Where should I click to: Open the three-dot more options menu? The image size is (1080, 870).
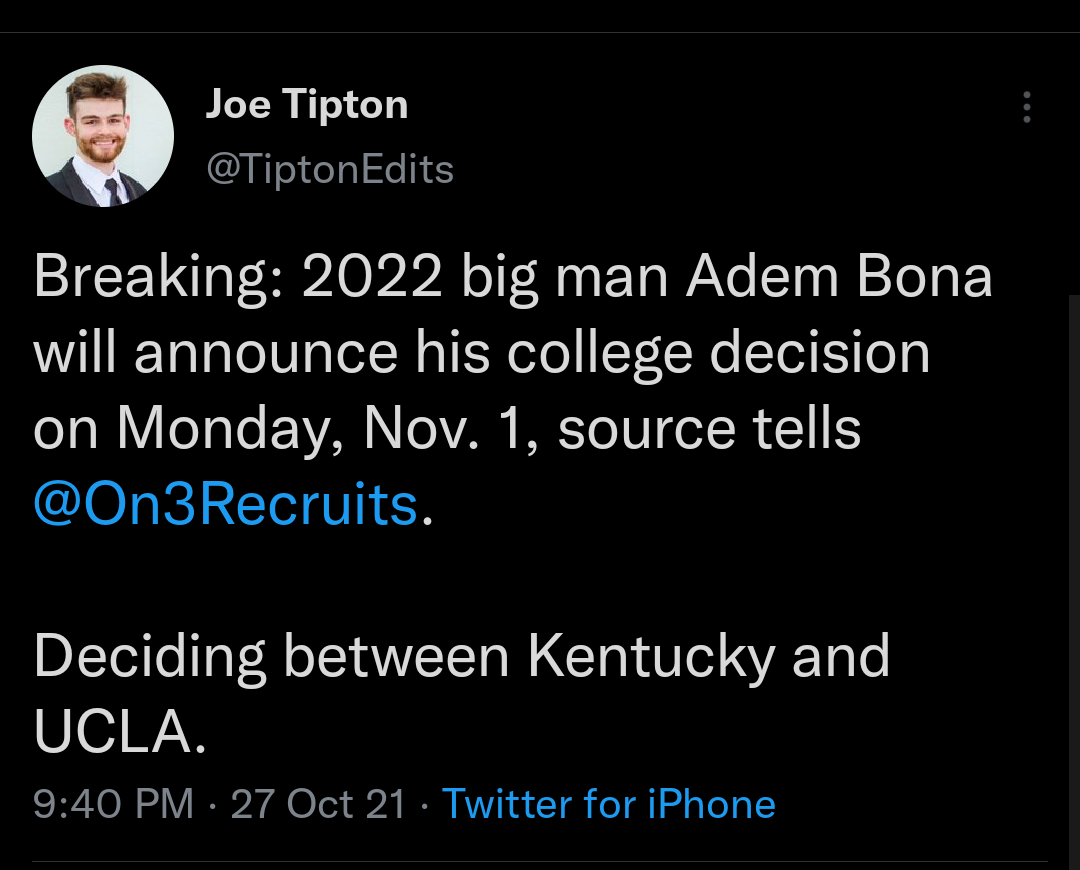click(x=1026, y=107)
